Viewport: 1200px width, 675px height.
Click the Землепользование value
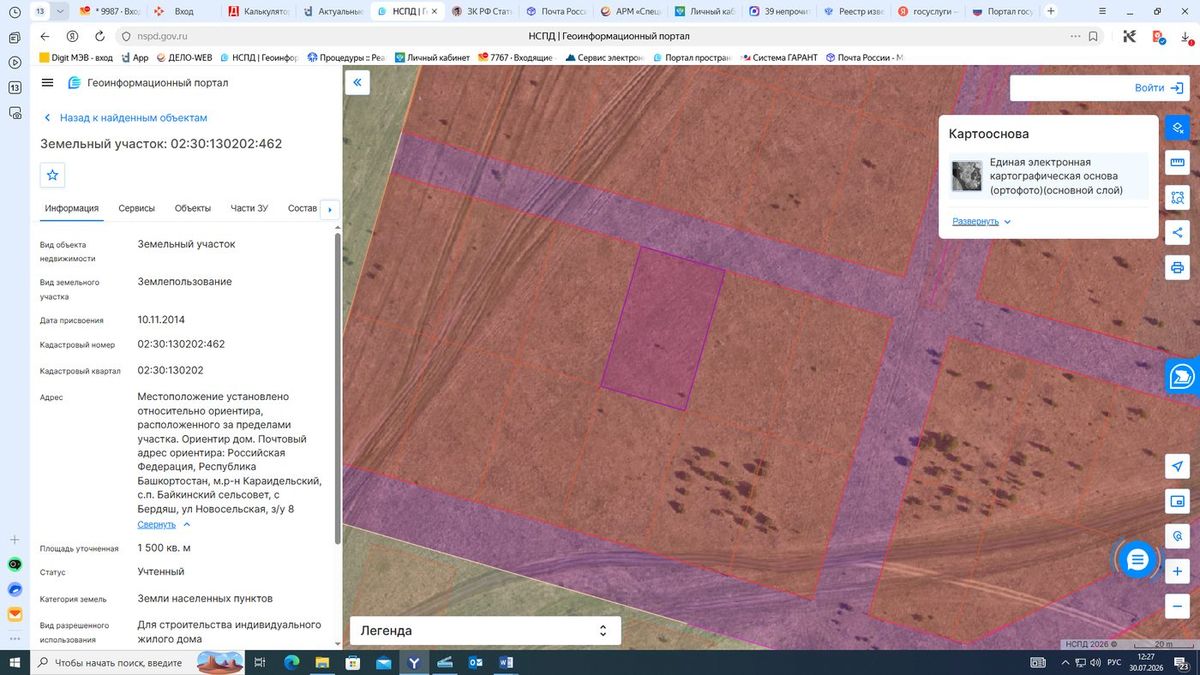click(x=185, y=282)
